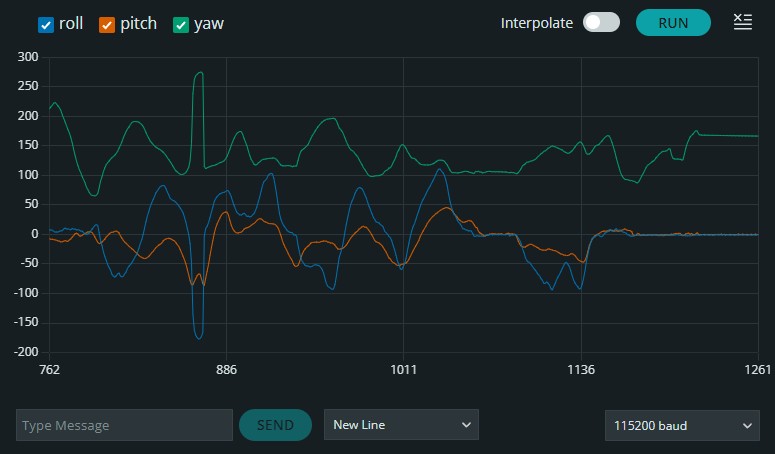Click the clear graph icon next to RUN
Viewport: 775px width, 454px height.
pyautogui.click(x=742, y=22)
